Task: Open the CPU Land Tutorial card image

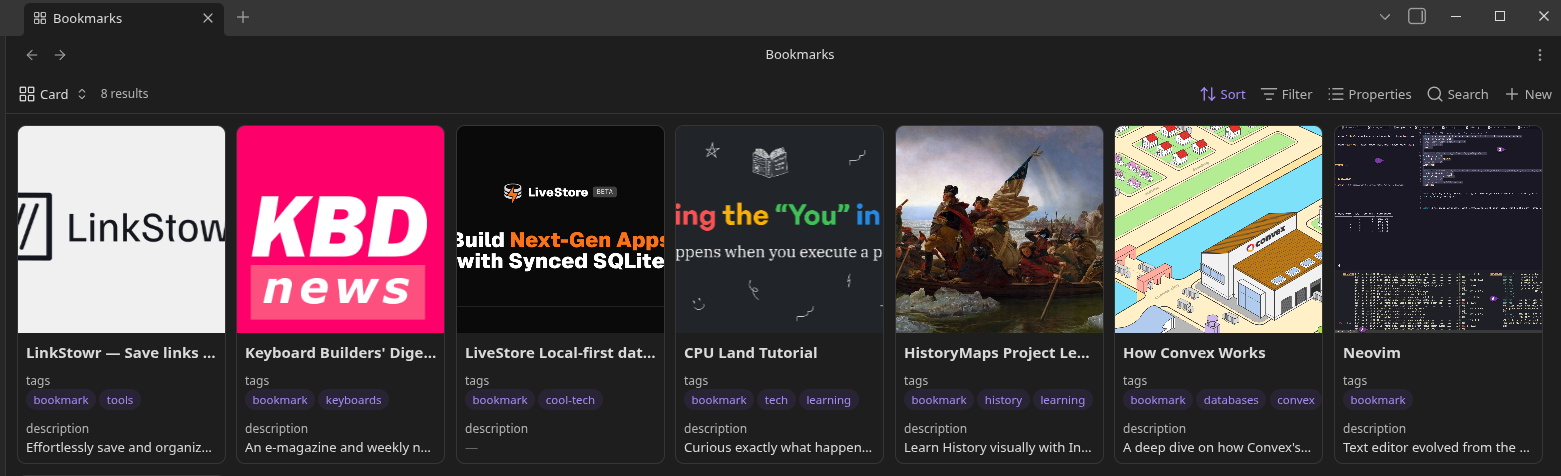Action: [x=779, y=229]
